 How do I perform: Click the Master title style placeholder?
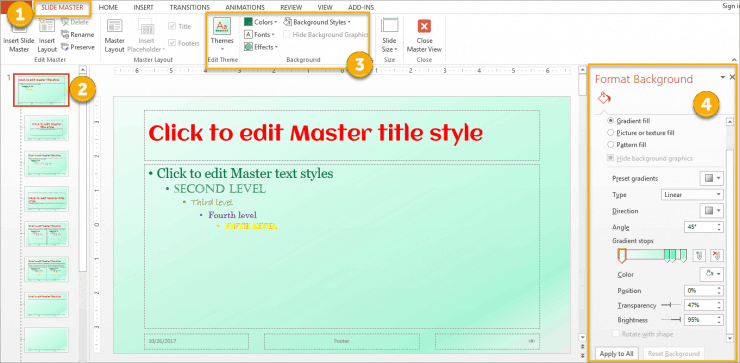tap(342, 135)
